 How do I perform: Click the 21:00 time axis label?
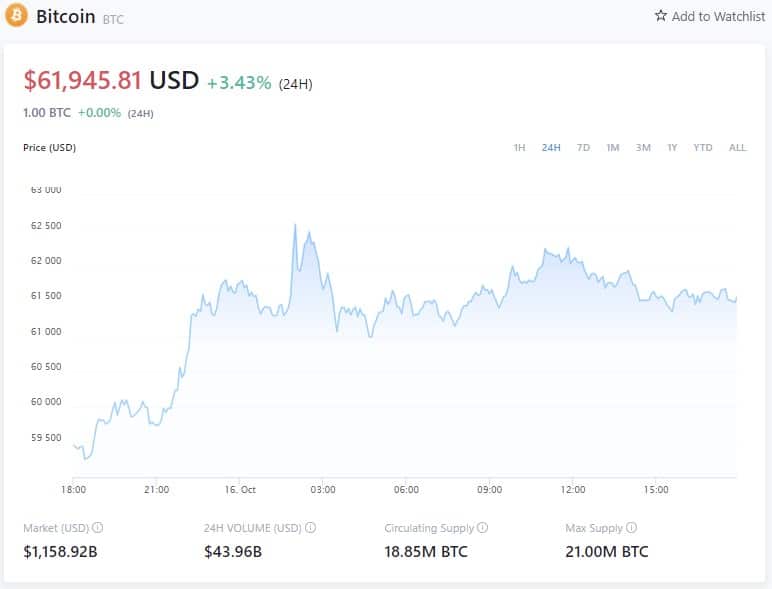pyautogui.click(x=157, y=490)
